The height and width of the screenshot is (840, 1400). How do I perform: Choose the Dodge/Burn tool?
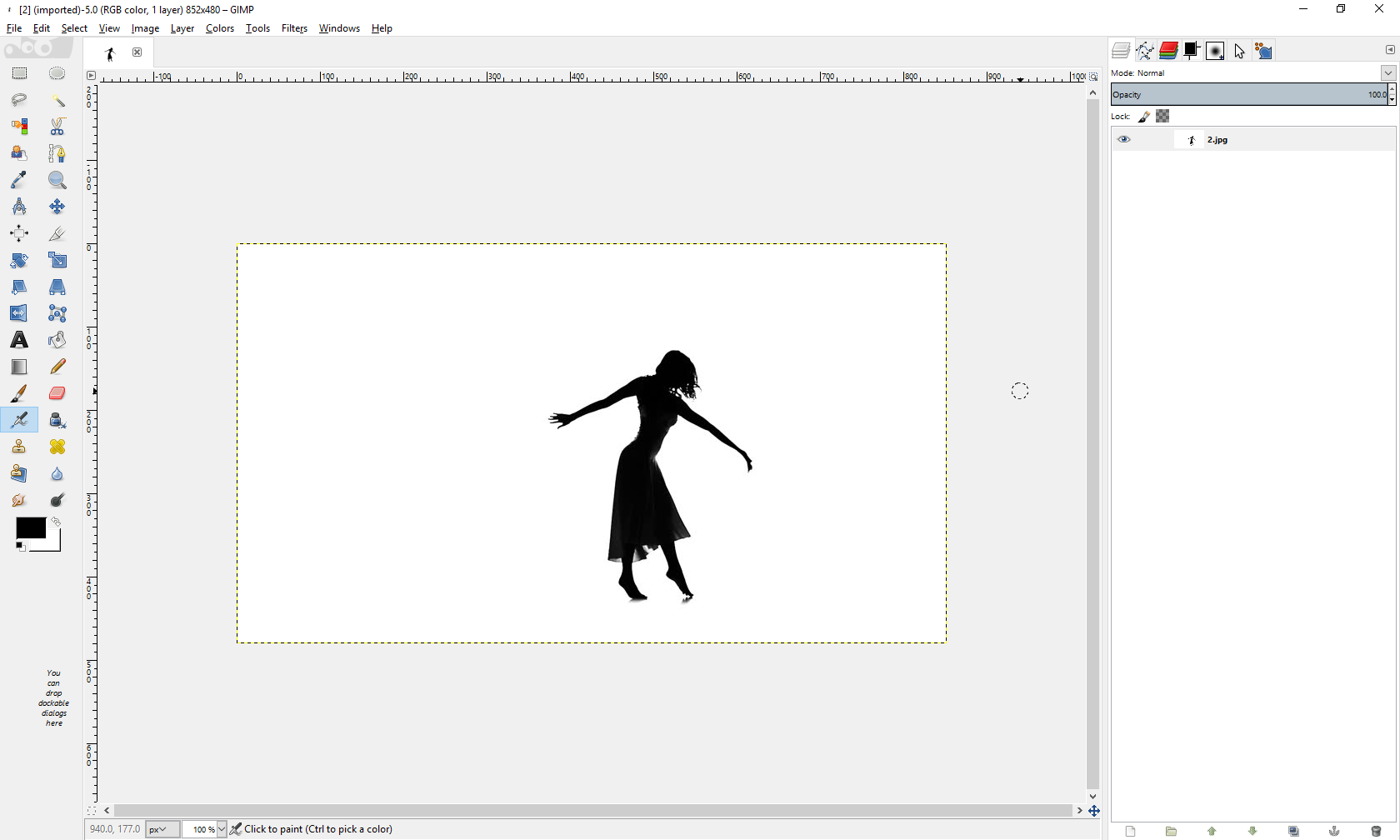click(x=57, y=500)
